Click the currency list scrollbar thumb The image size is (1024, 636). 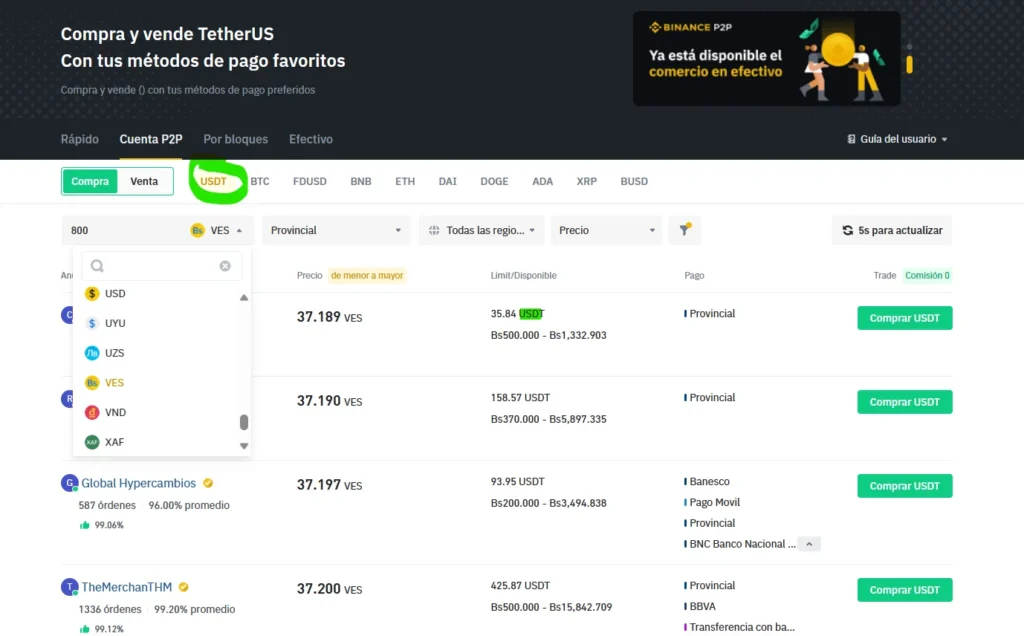pos(244,422)
